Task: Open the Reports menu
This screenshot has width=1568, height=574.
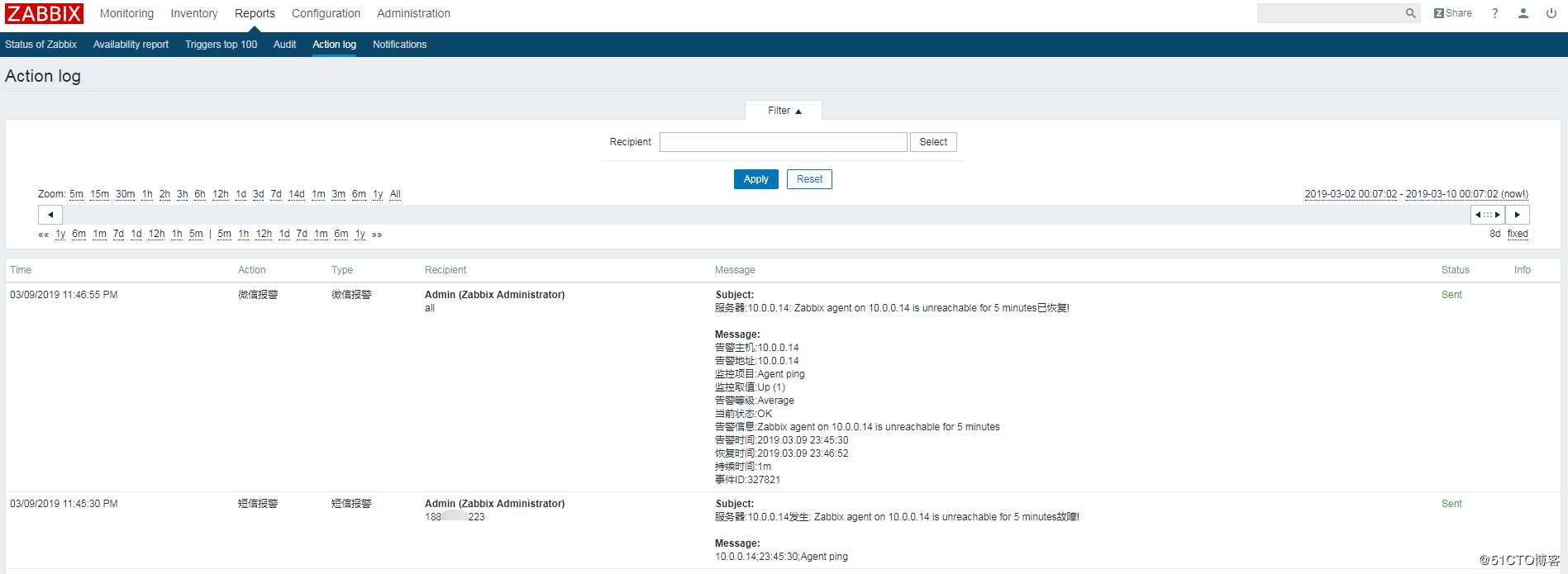Action: point(255,13)
